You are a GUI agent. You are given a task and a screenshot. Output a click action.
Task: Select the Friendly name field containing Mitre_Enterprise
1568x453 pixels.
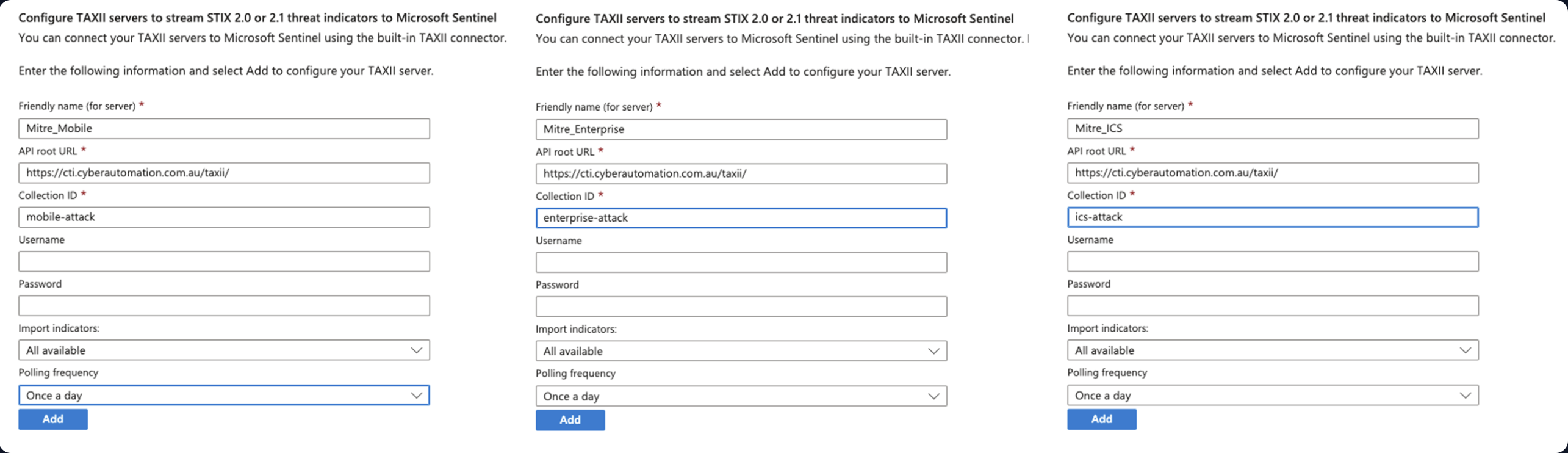point(741,129)
